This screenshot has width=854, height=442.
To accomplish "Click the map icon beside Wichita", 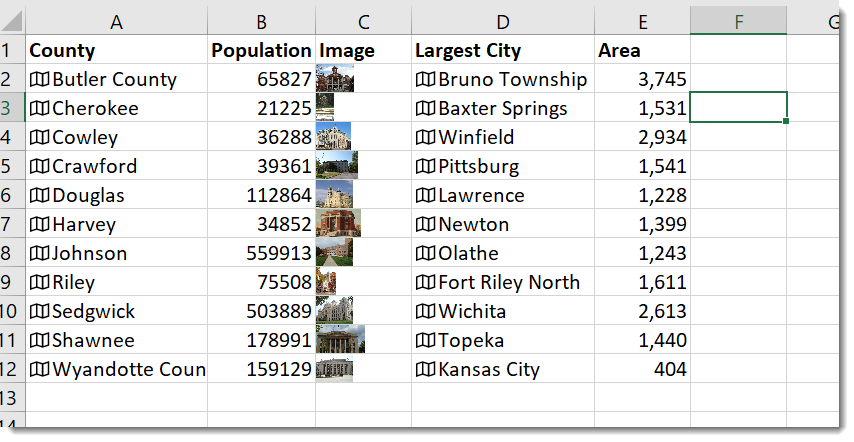I will 425,311.
